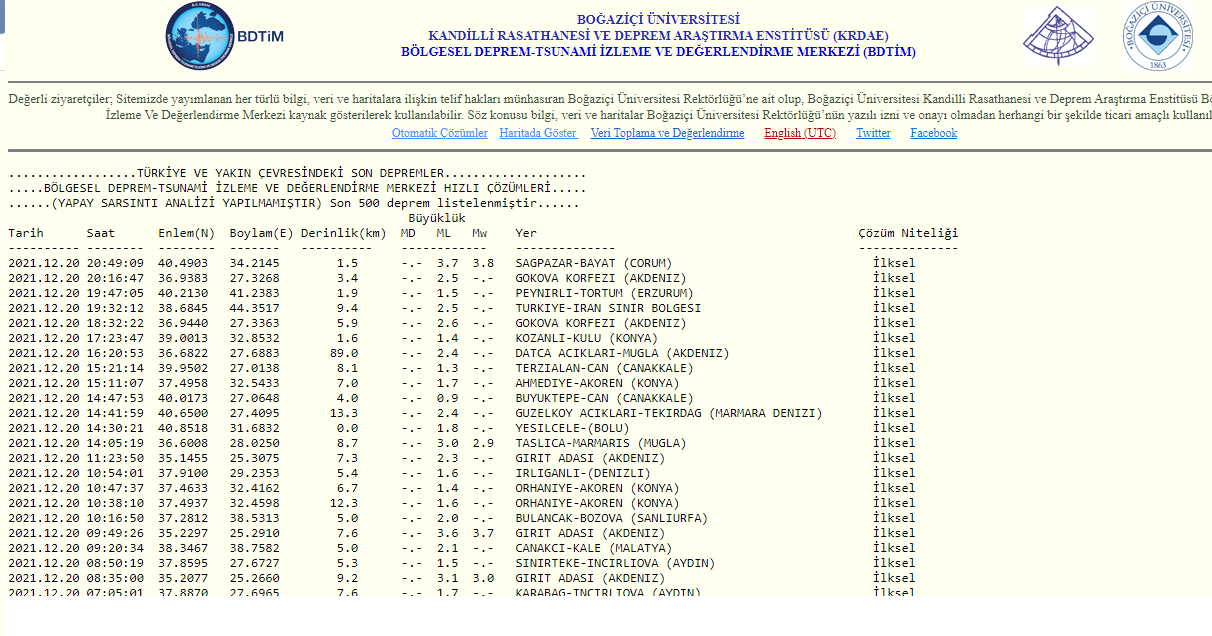Click the Boğaziçi Üniversitesi 1863 seal
Viewport: 1212px width, 636px height.
click(1157, 37)
